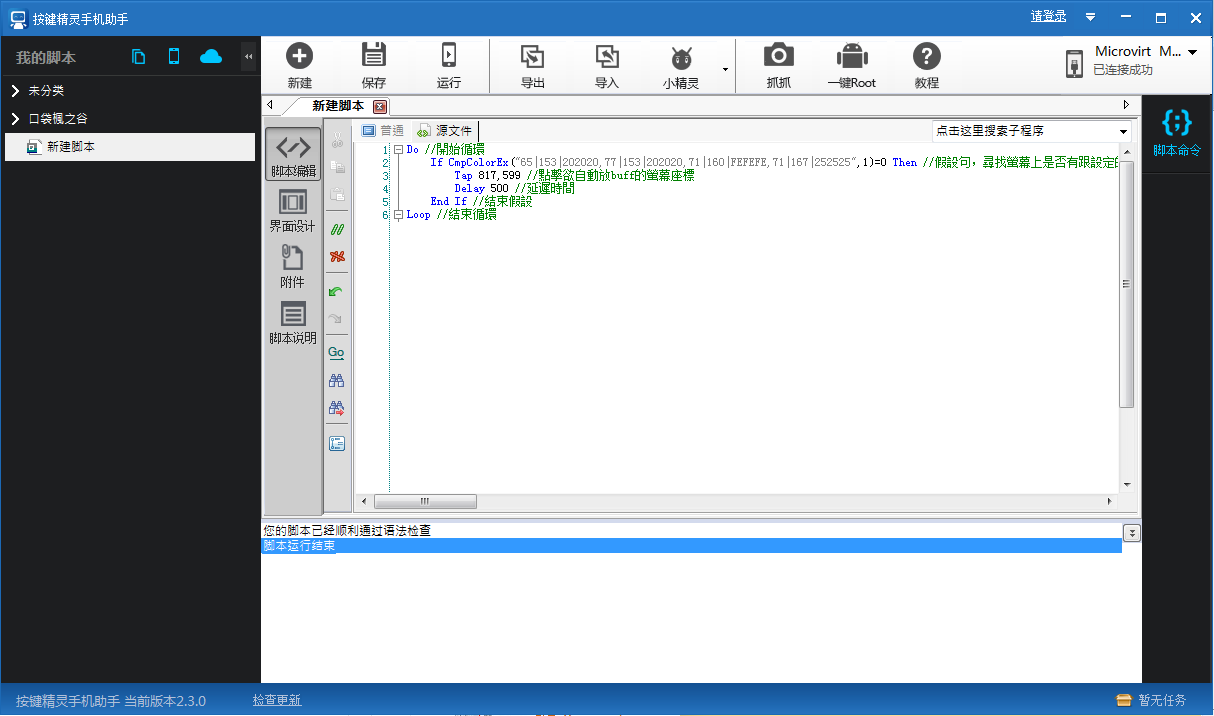Expand the 口袋楓之谷 folder
The height and width of the screenshot is (716, 1214).
pyautogui.click(x=15, y=119)
